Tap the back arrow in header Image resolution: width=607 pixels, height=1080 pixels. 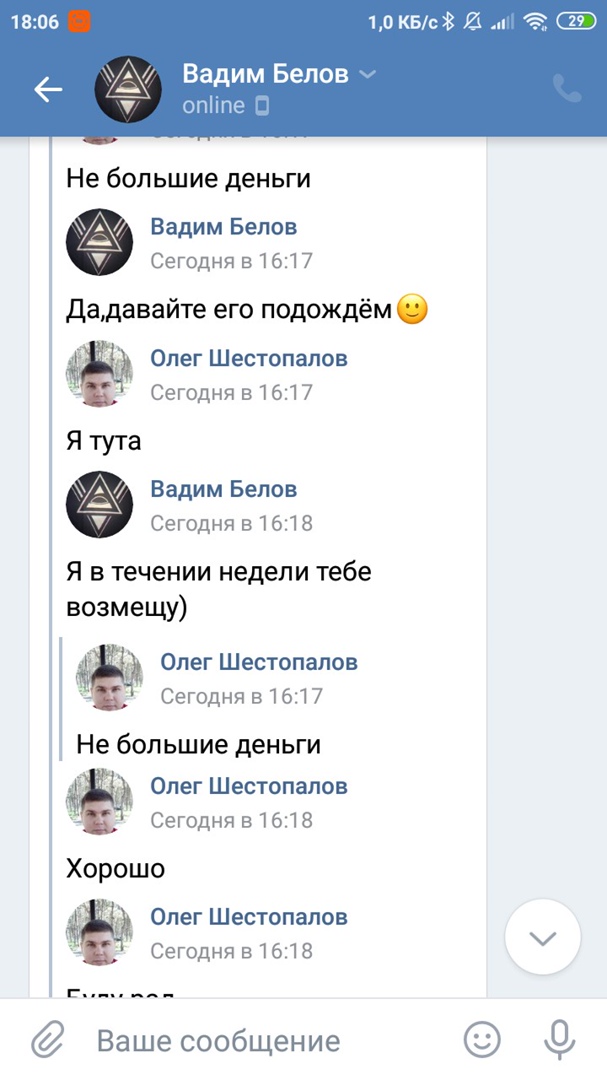point(48,90)
